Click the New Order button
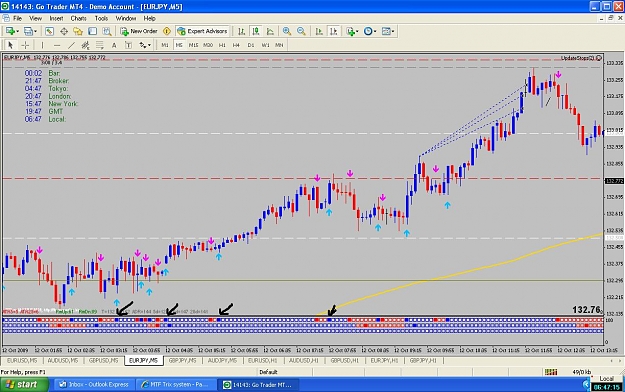This screenshot has height=392, width=625. point(139,31)
